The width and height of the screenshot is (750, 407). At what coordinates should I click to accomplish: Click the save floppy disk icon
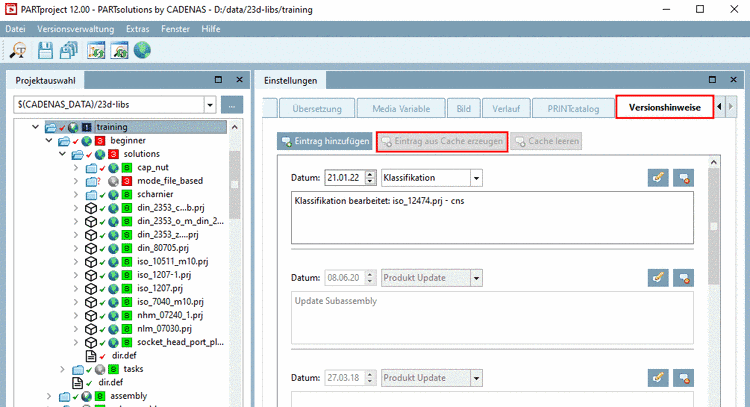coord(45,50)
